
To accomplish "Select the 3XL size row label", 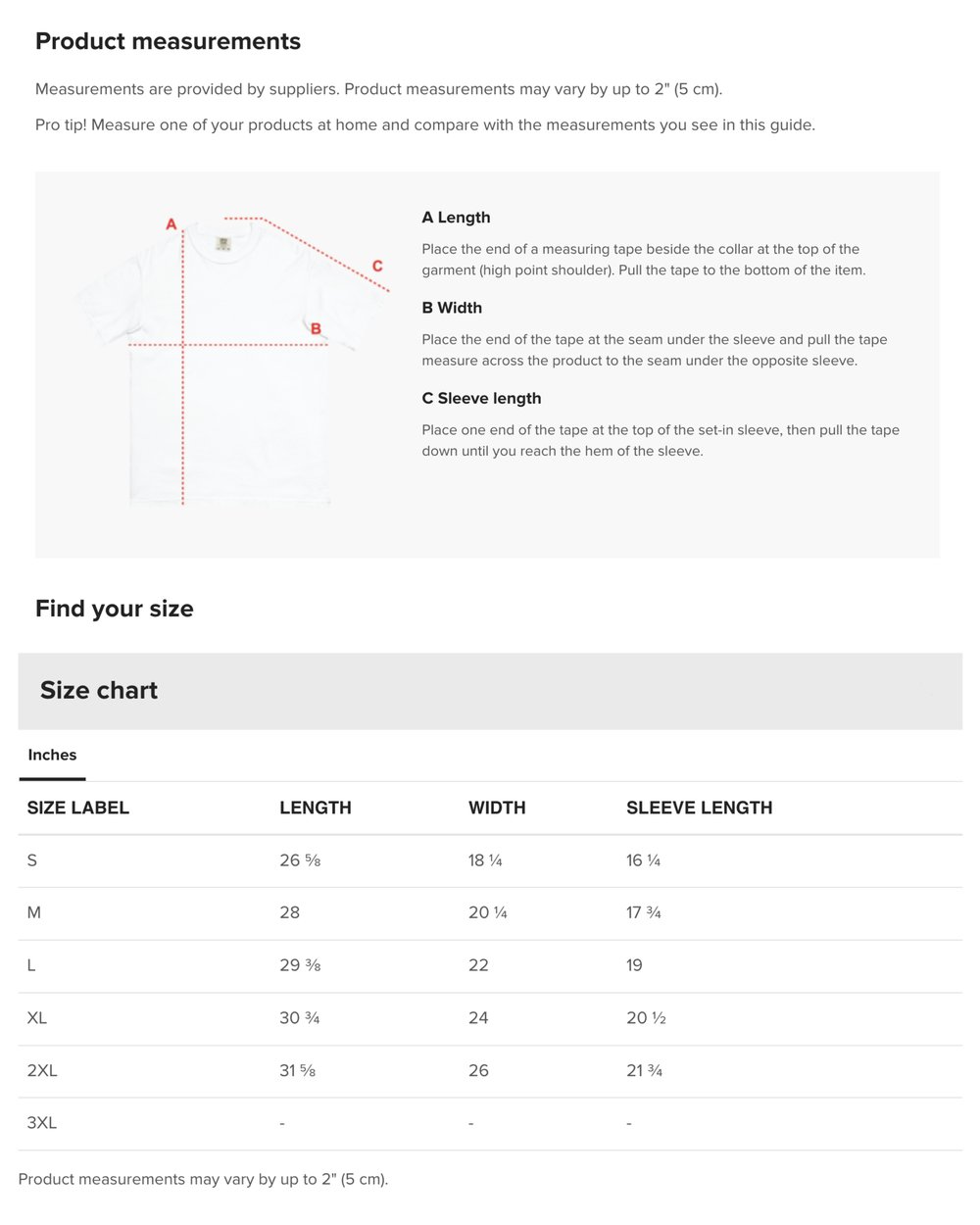I will click(42, 1123).
